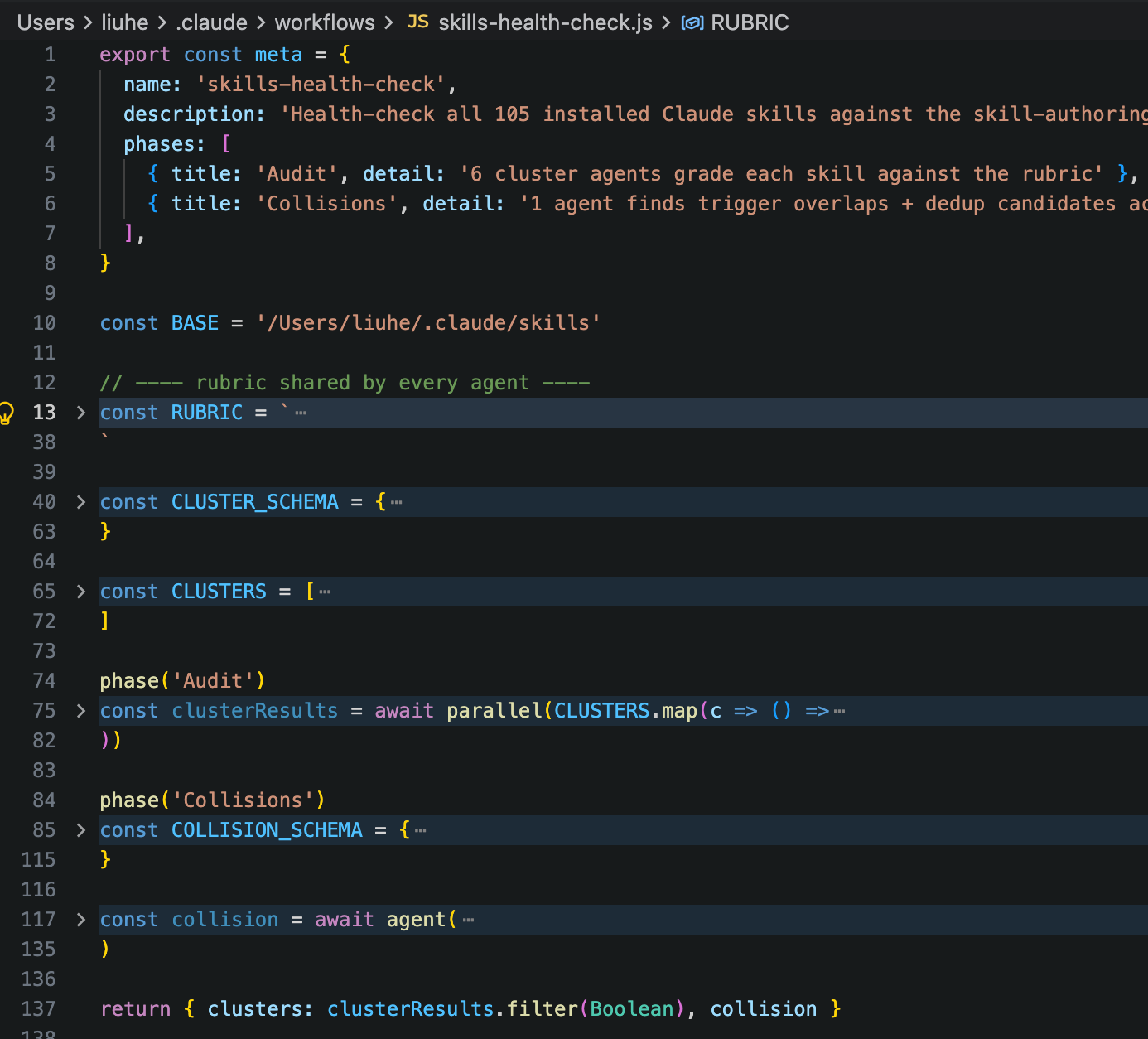Click the RUBRIC symbol icon in breadcrumb
This screenshot has width=1148, height=1039.
pyautogui.click(x=692, y=22)
